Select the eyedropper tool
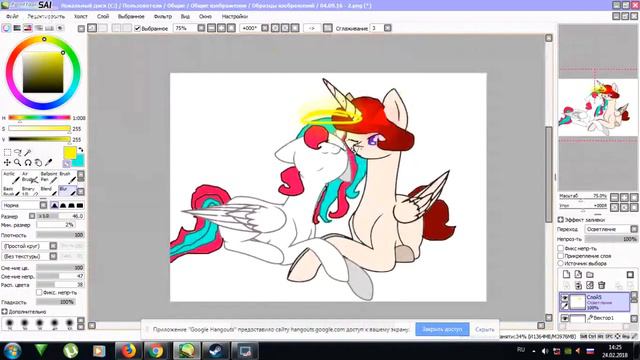 [48, 162]
